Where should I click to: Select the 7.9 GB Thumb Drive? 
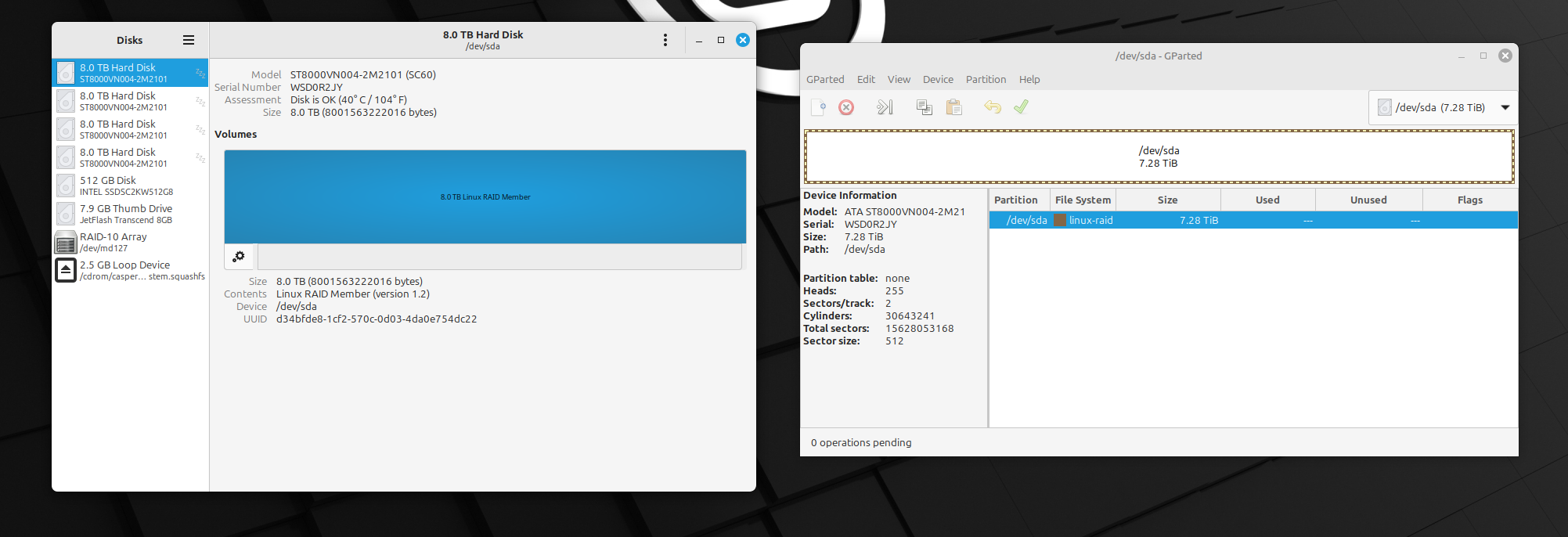click(130, 214)
